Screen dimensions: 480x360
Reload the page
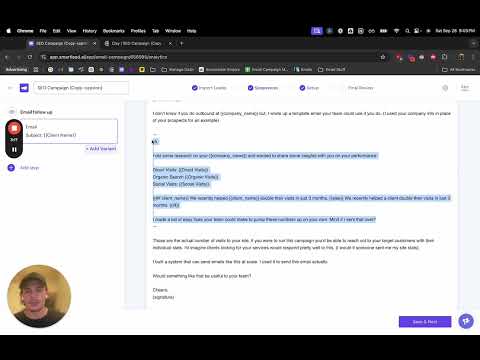[30, 57]
